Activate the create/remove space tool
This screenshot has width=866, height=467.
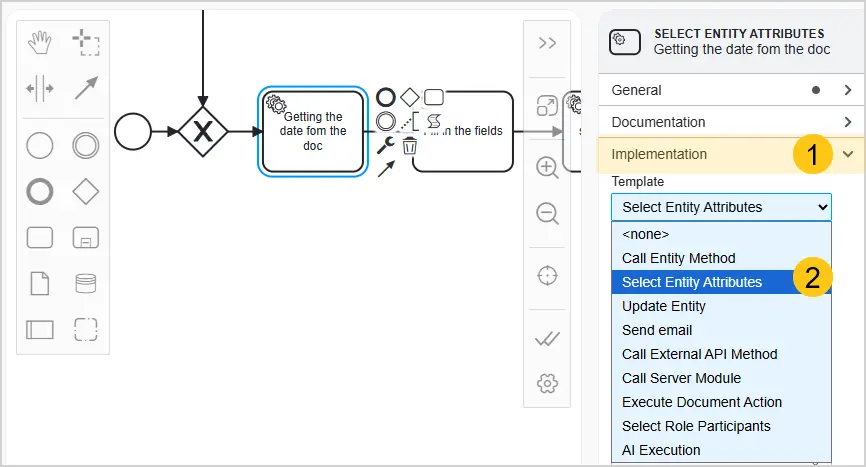pyautogui.click(x=40, y=88)
